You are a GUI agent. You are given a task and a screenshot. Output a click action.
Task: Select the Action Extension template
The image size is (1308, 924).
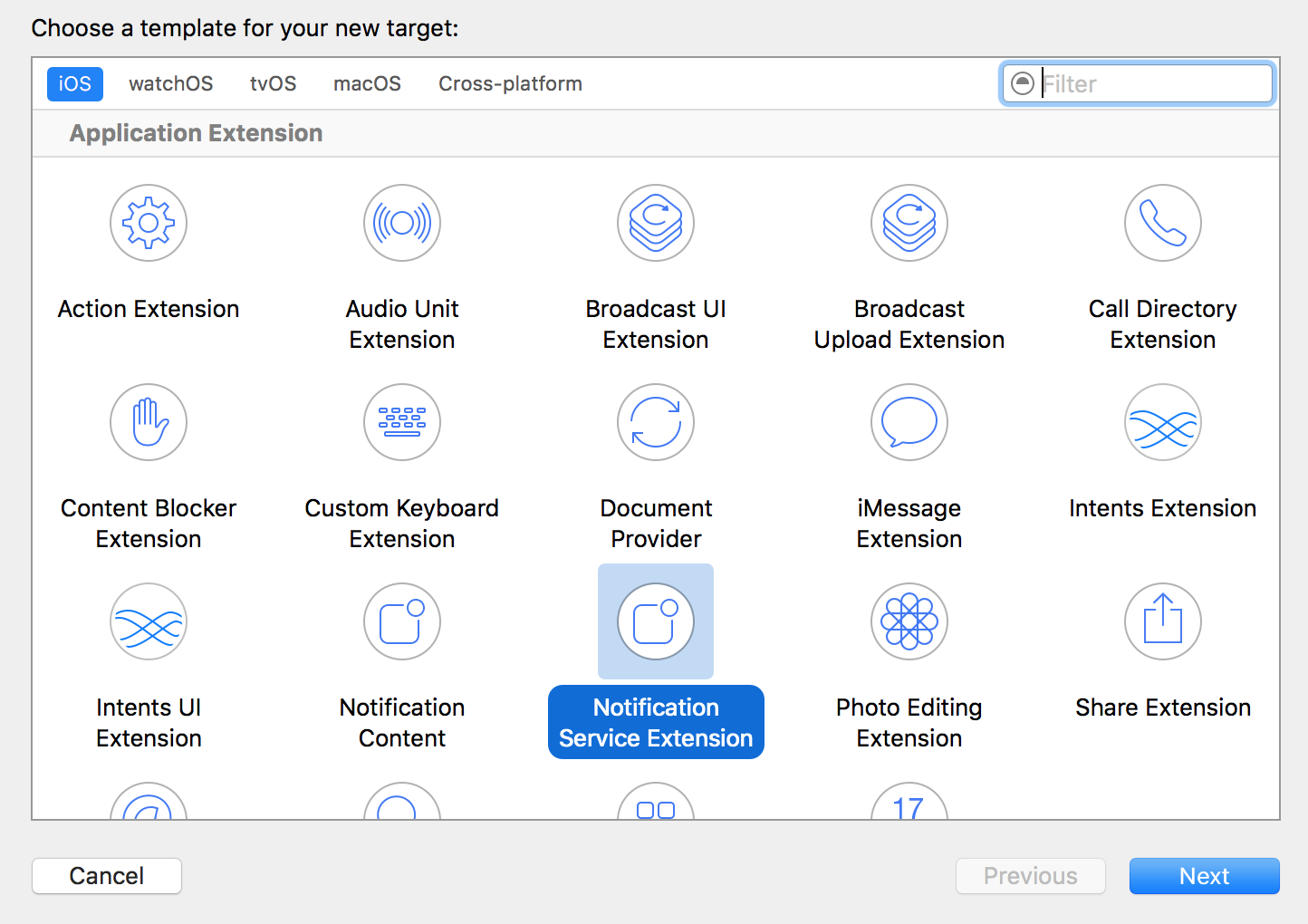point(148,223)
